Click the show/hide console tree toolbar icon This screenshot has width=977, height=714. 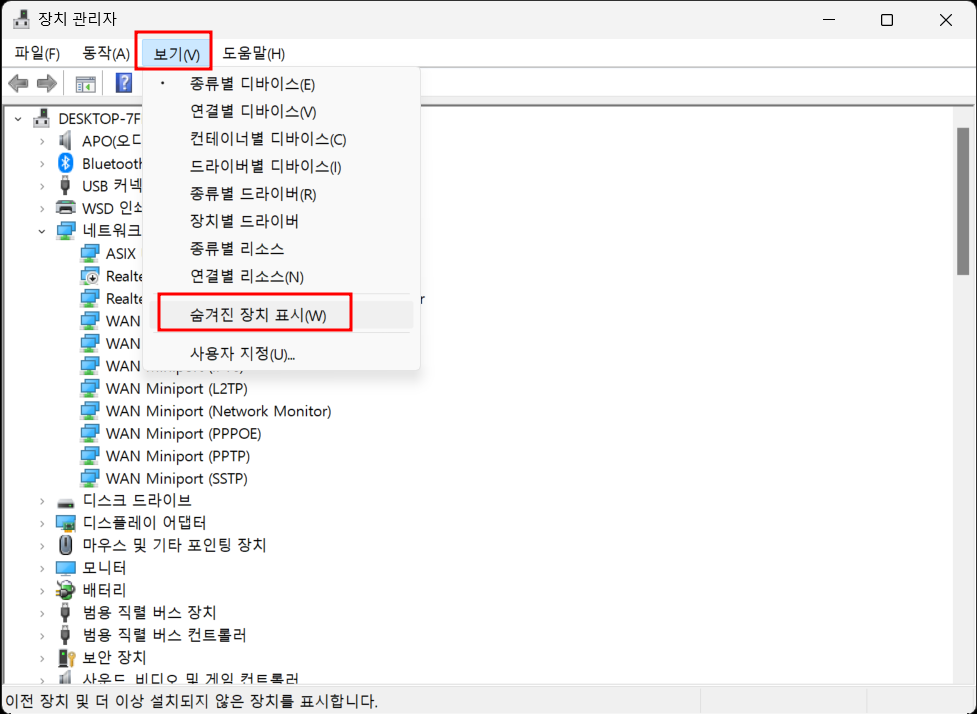(x=88, y=83)
